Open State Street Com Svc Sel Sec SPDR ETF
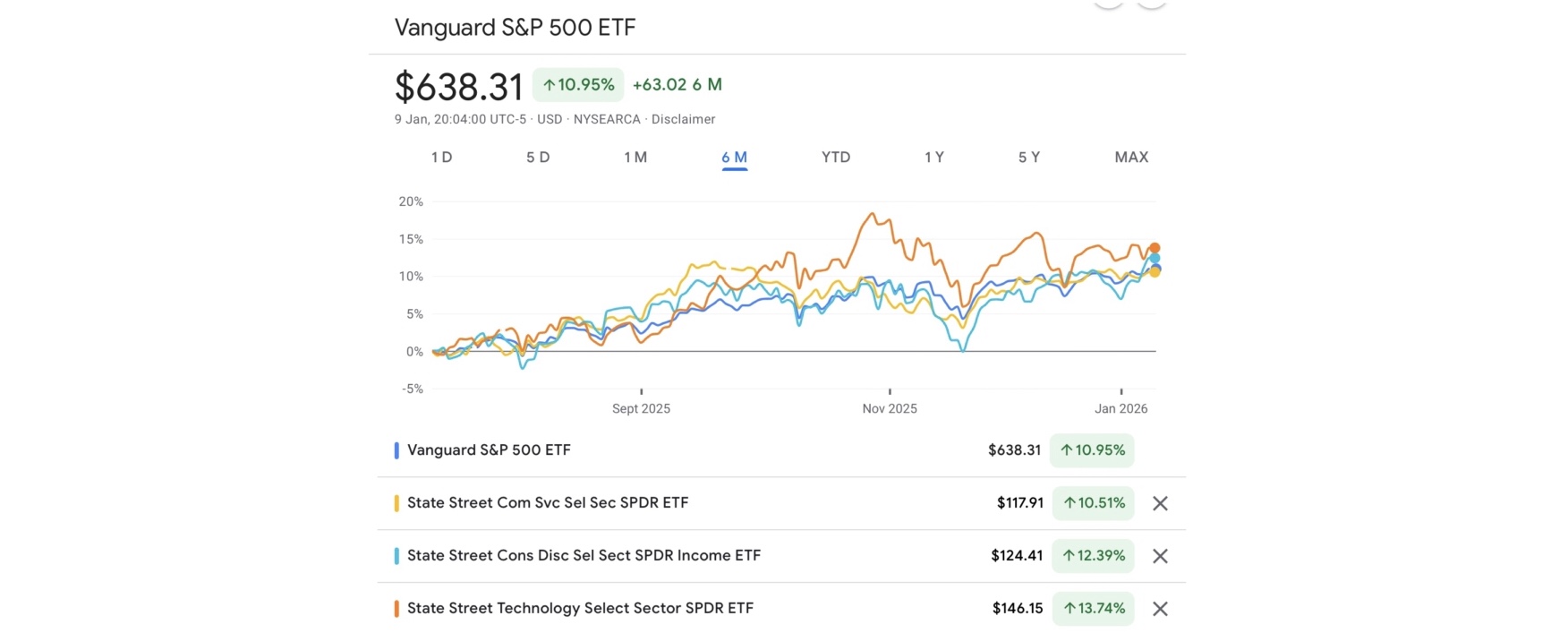Viewport: 1568px width, 633px height. coord(548,503)
